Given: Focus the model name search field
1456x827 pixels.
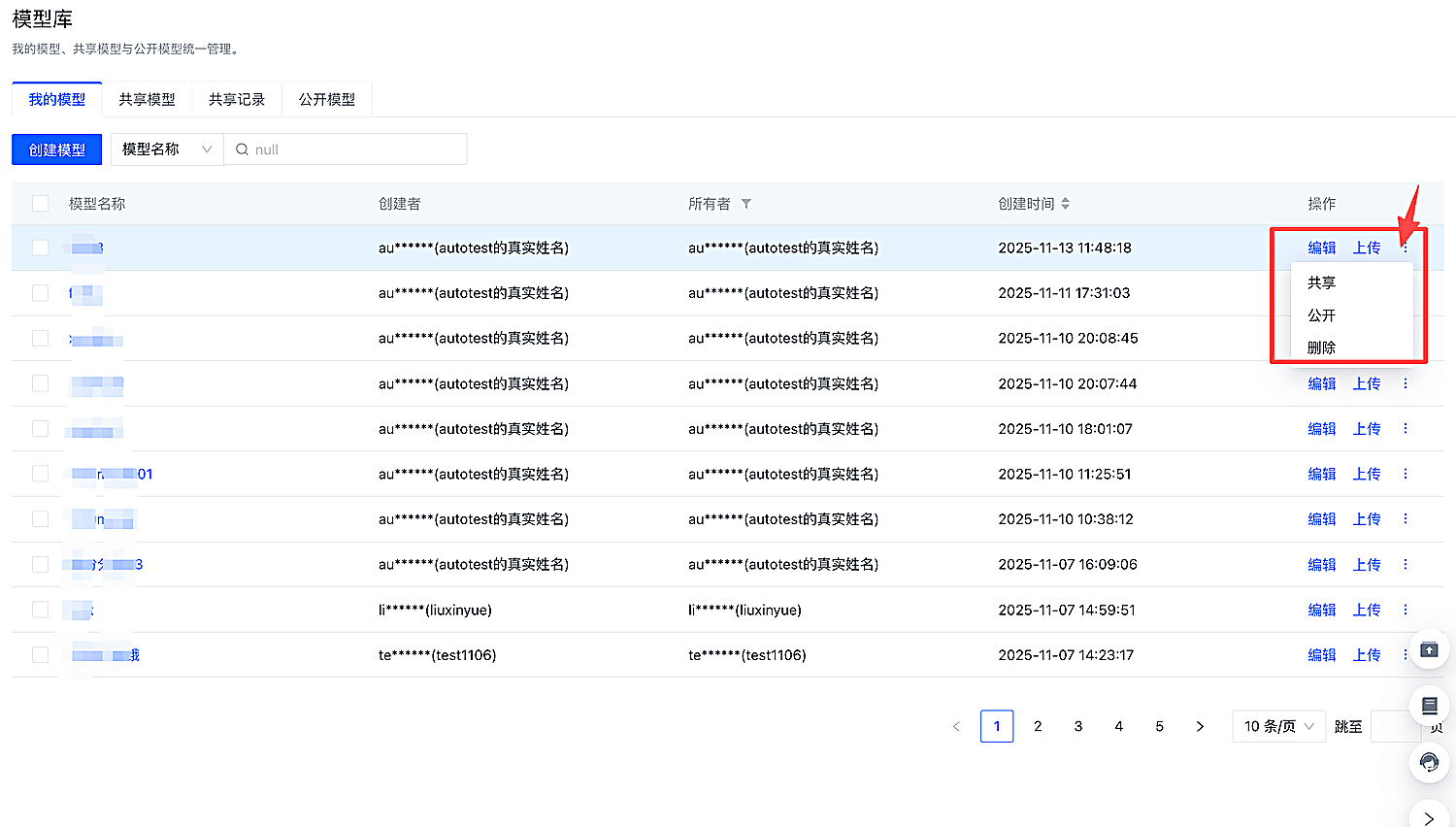Looking at the screenshot, I should point(346,149).
